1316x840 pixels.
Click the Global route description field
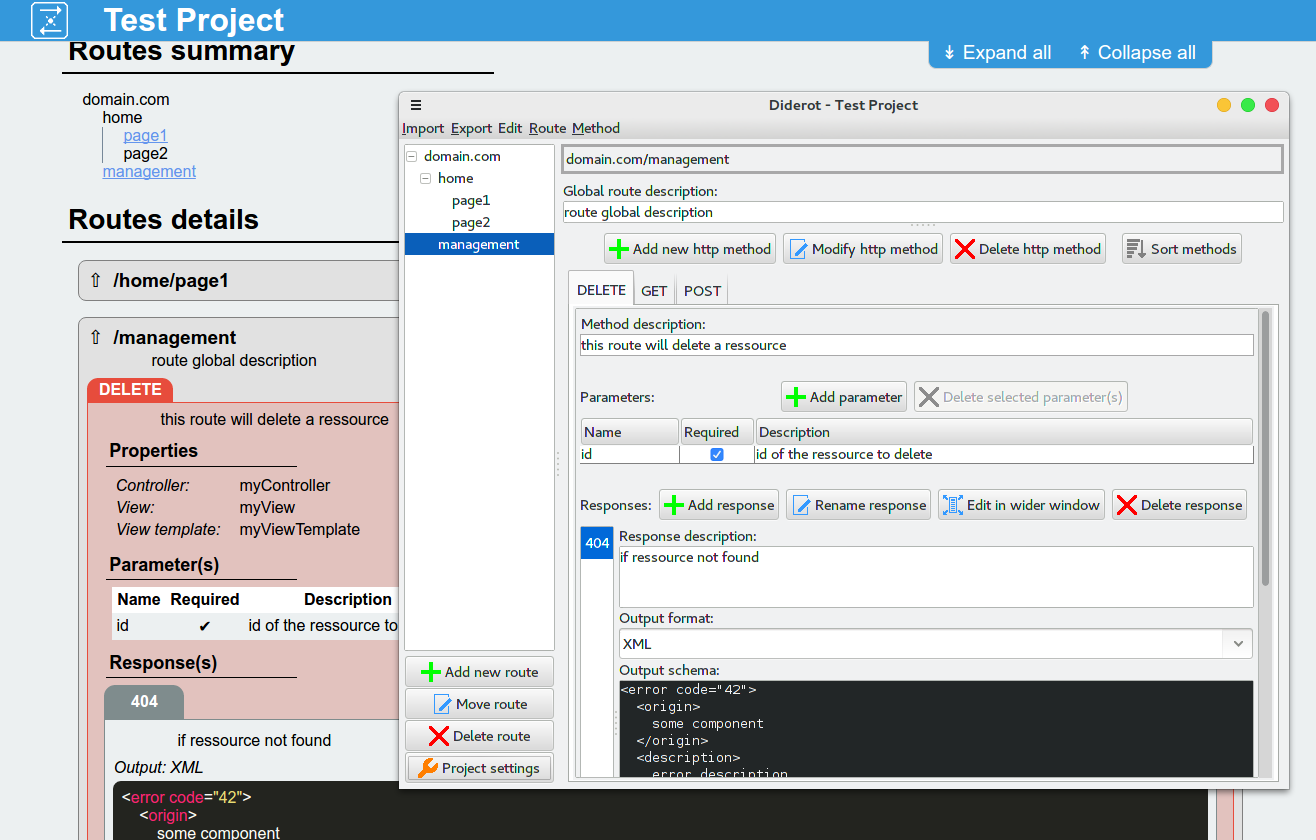click(x=922, y=212)
